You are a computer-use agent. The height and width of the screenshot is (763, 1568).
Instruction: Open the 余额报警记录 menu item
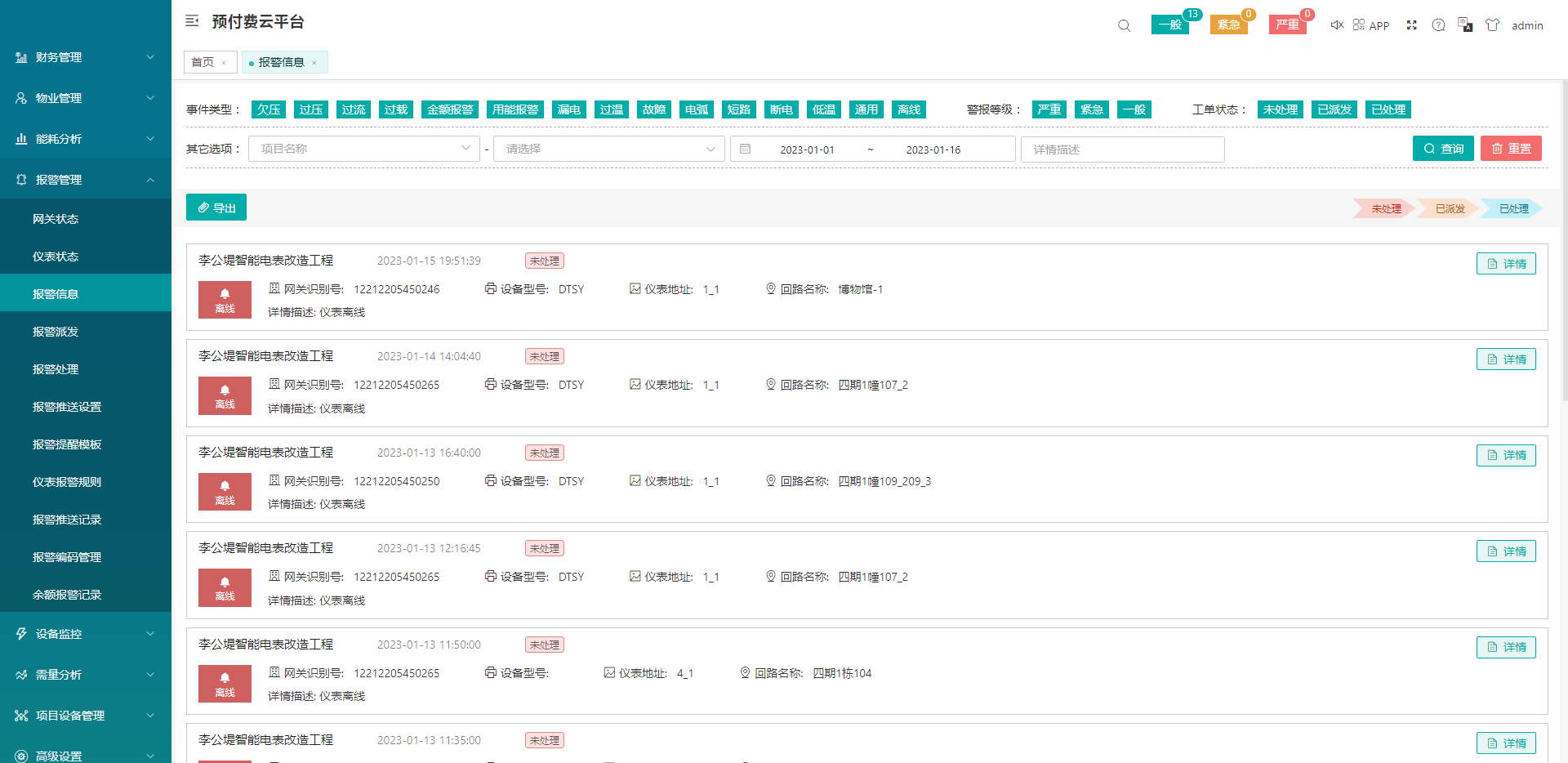tap(86, 595)
